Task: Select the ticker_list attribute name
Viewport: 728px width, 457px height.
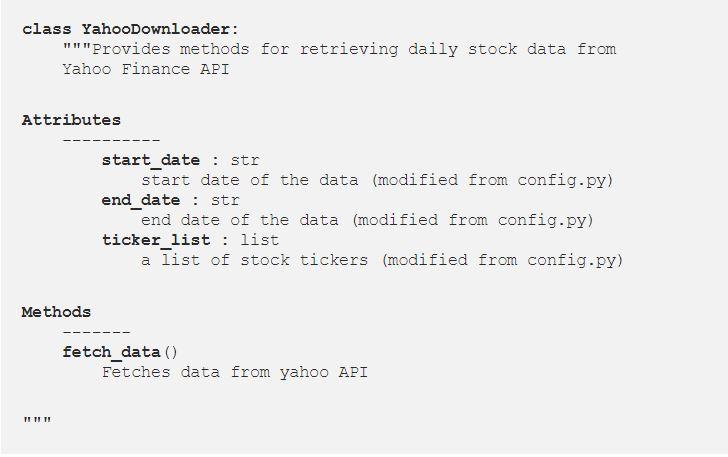Action: click(x=155, y=240)
